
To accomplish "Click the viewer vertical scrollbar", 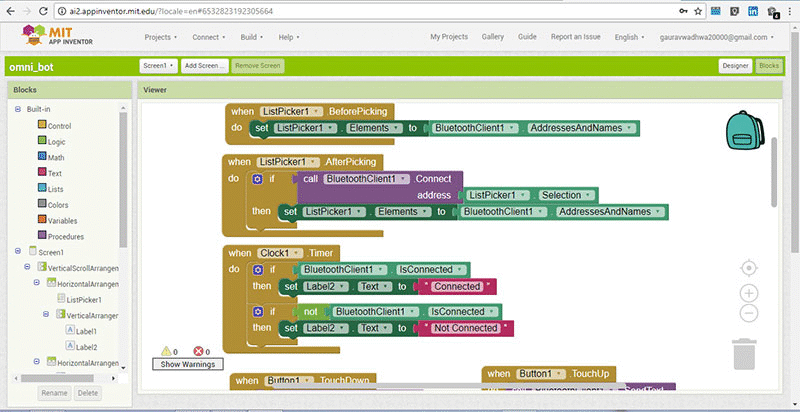I will 774,172.
